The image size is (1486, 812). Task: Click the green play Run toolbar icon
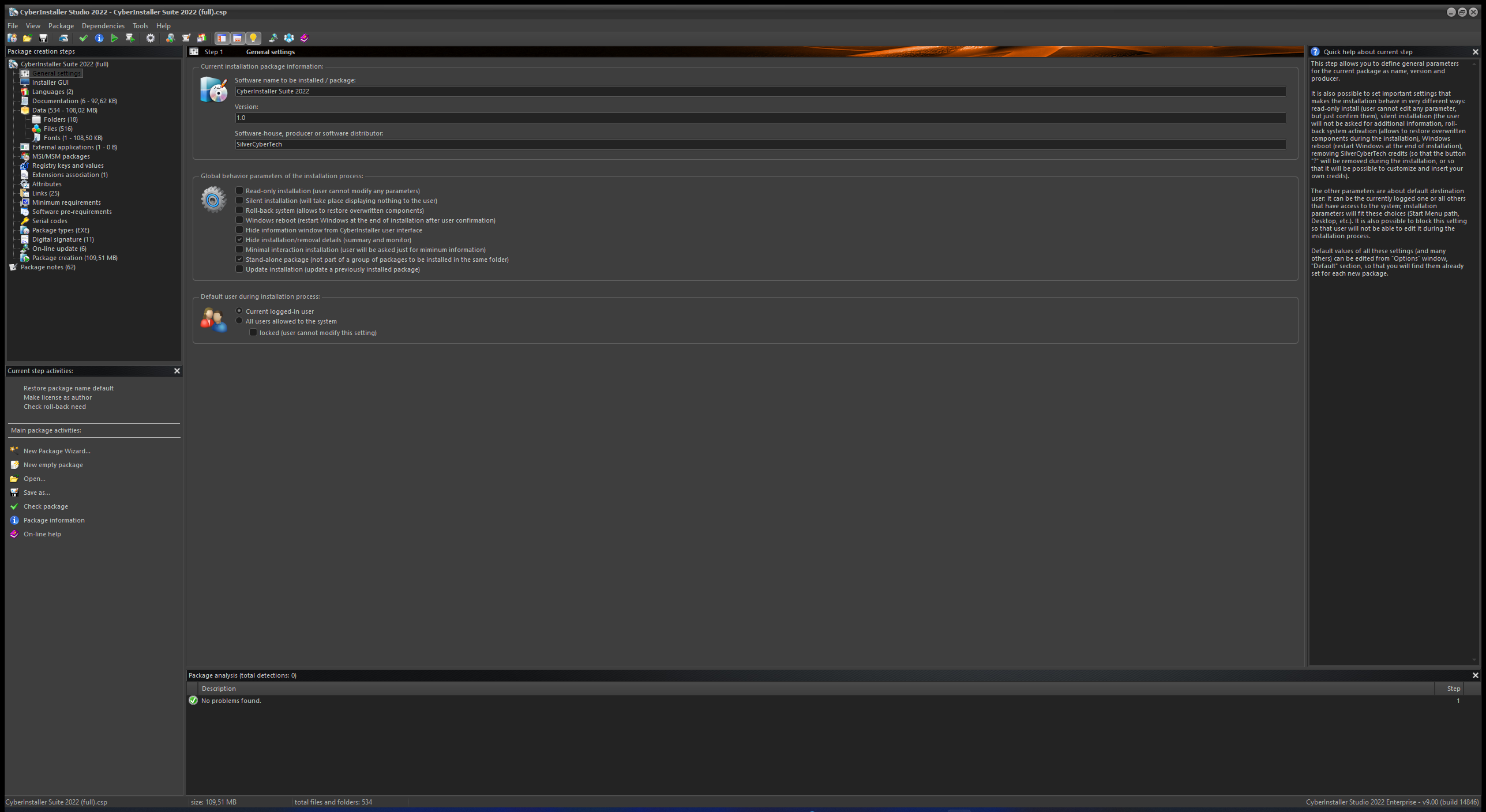[x=114, y=38]
